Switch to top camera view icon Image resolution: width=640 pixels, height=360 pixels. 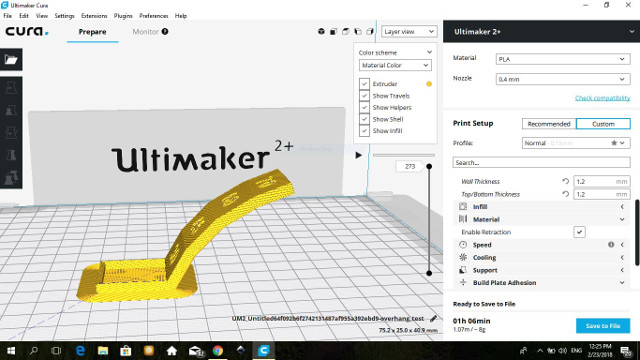(346, 31)
